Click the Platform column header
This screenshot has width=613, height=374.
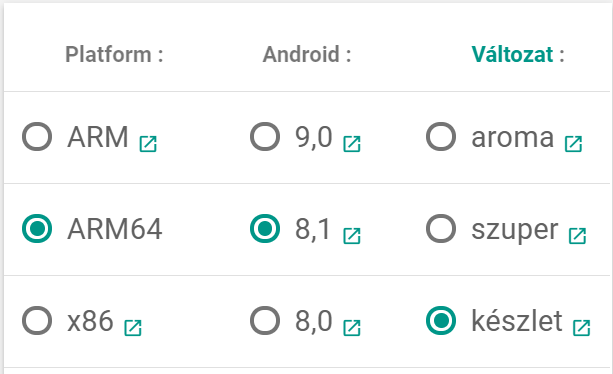pyautogui.click(x=114, y=54)
